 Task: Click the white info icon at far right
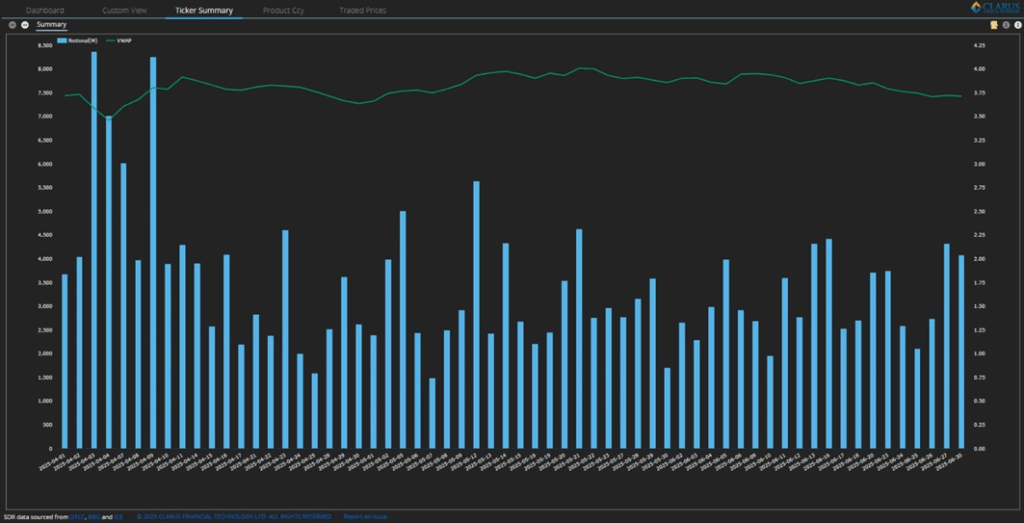(x=1016, y=23)
